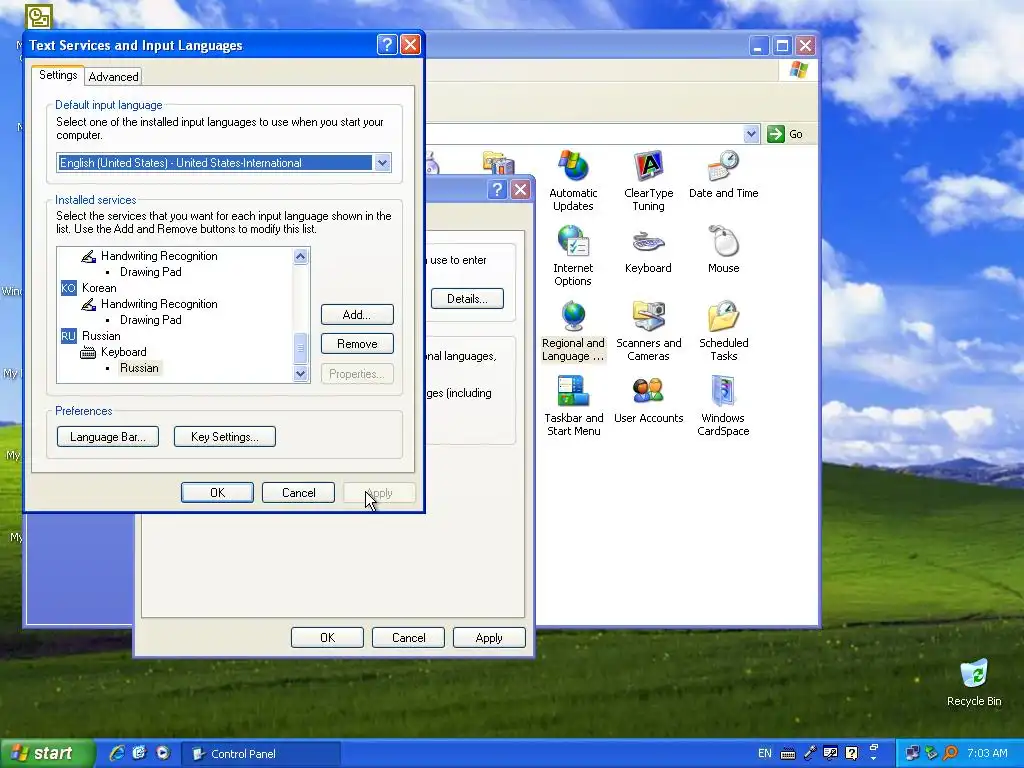Viewport: 1024px width, 768px height.
Task: Click the microphone icon on language bar
Action: click(x=810, y=753)
